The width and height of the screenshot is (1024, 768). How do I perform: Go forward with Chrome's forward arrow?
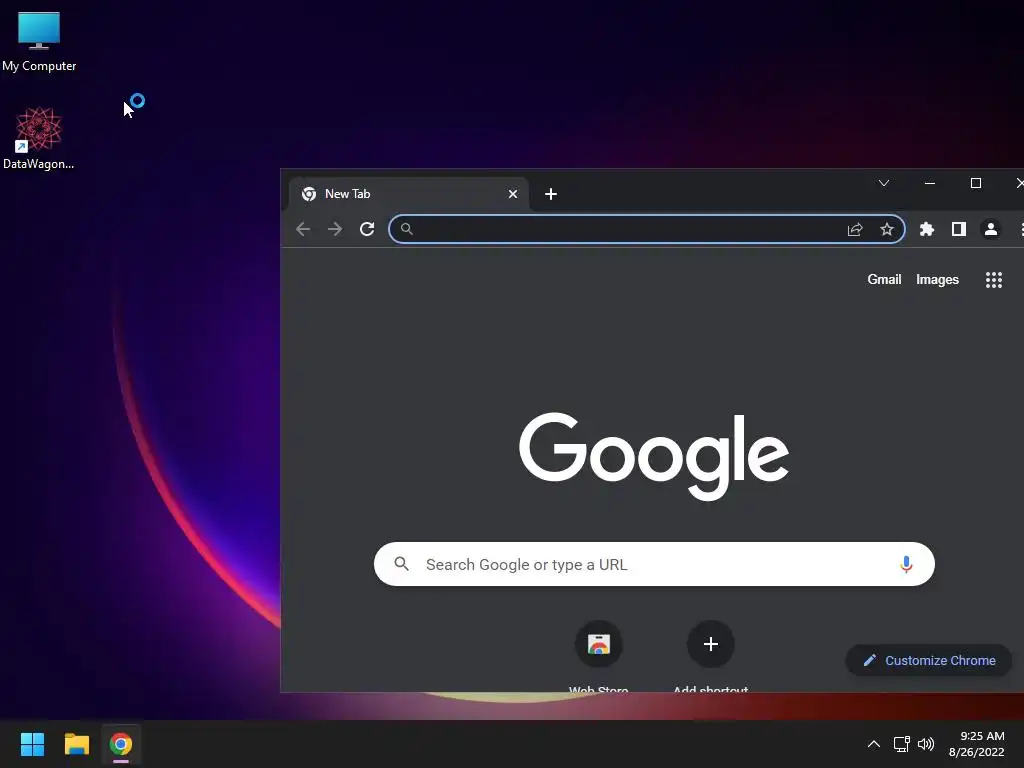[x=335, y=229]
